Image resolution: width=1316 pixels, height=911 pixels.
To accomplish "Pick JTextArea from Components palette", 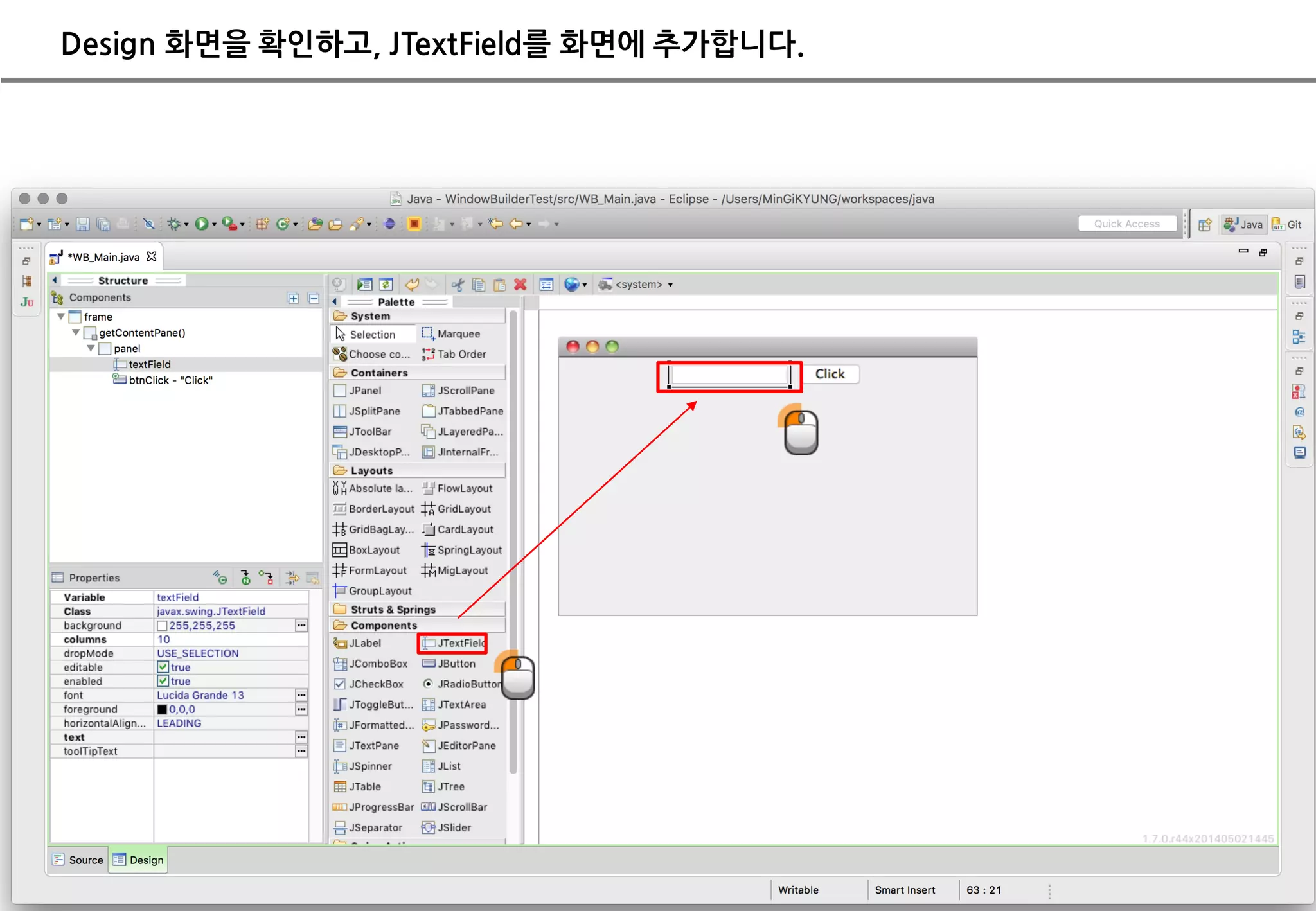I will (x=454, y=705).
